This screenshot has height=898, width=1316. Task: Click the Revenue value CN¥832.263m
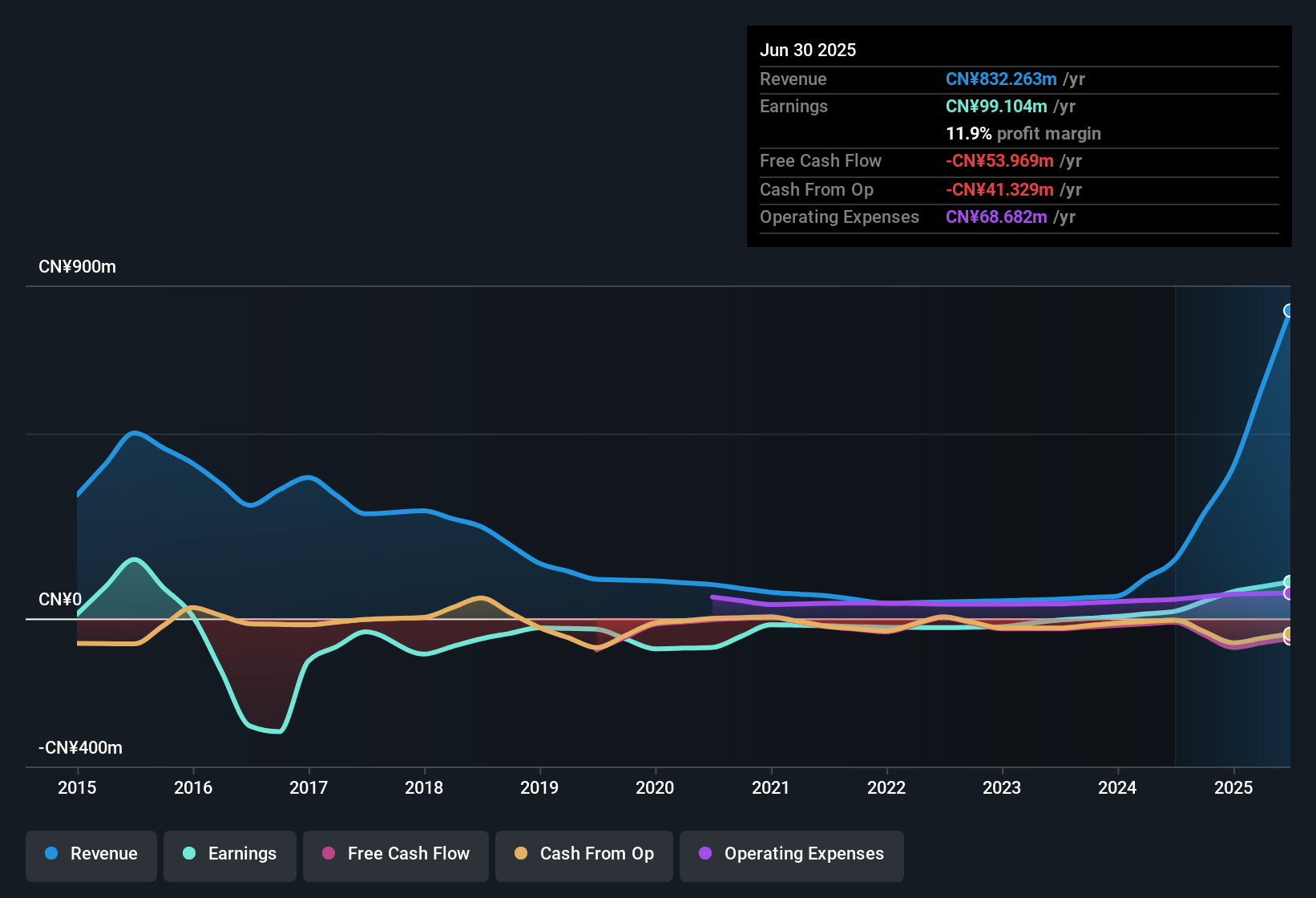click(x=1000, y=79)
